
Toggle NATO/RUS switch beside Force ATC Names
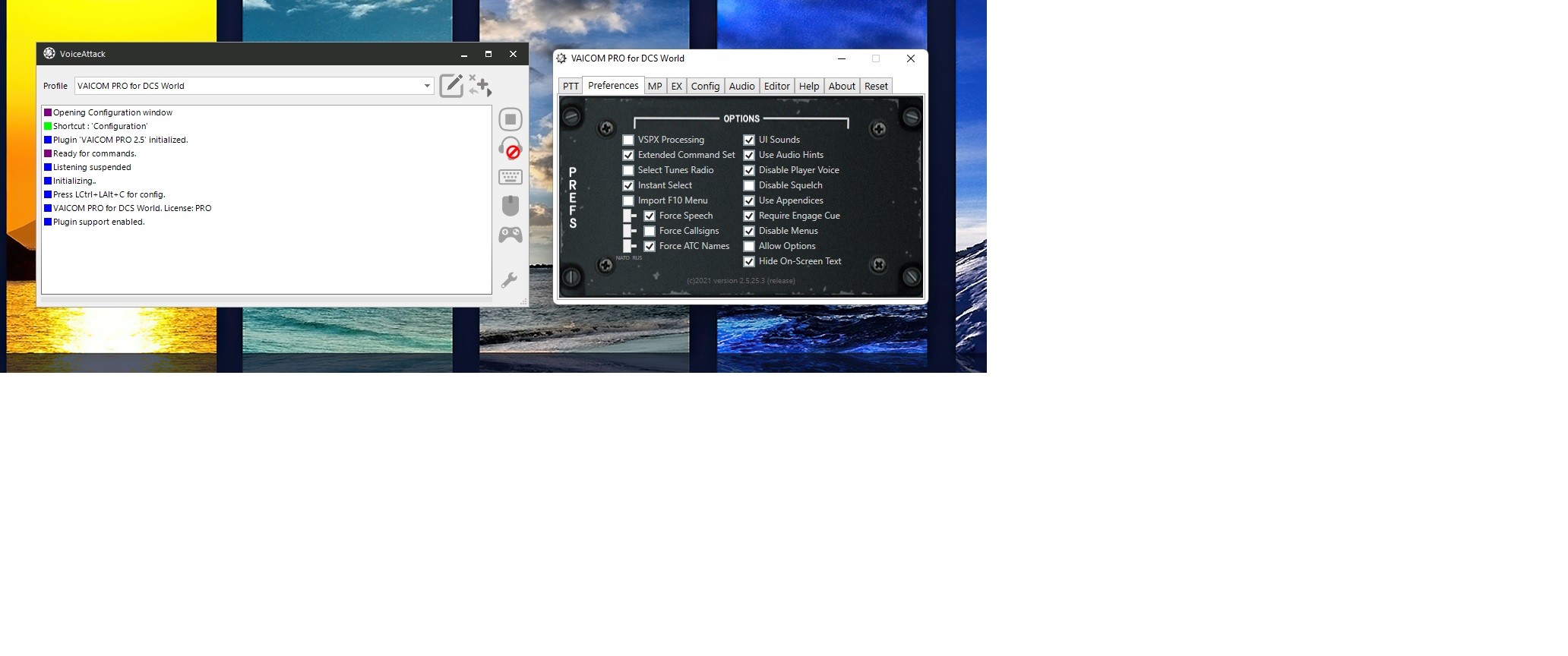[x=630, y=246]
